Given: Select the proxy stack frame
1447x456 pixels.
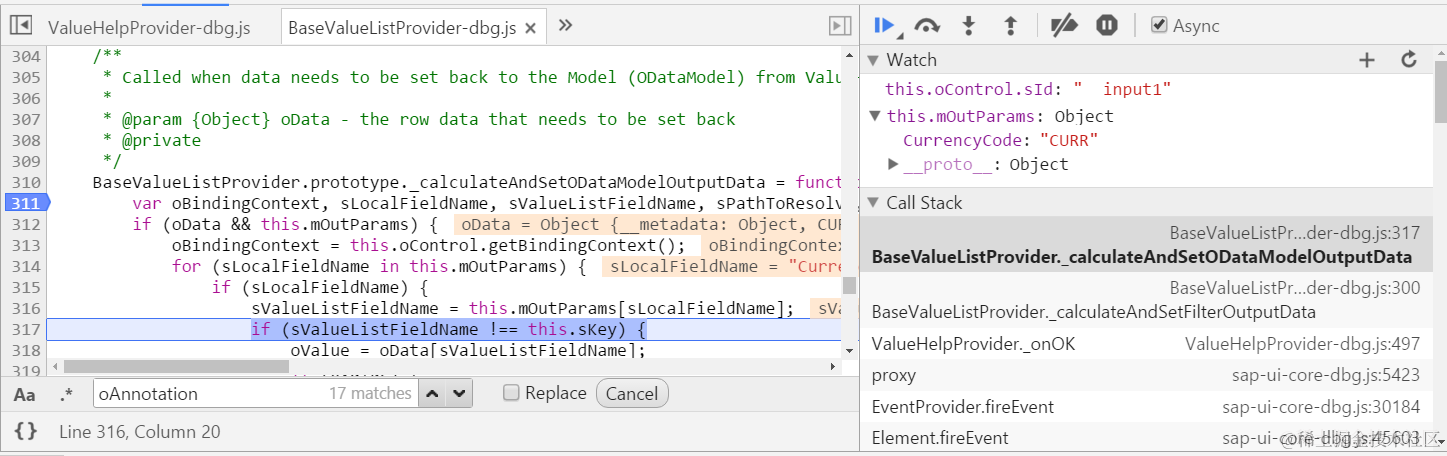Looking at the screenshot, I should click(x=1146, y=376).
